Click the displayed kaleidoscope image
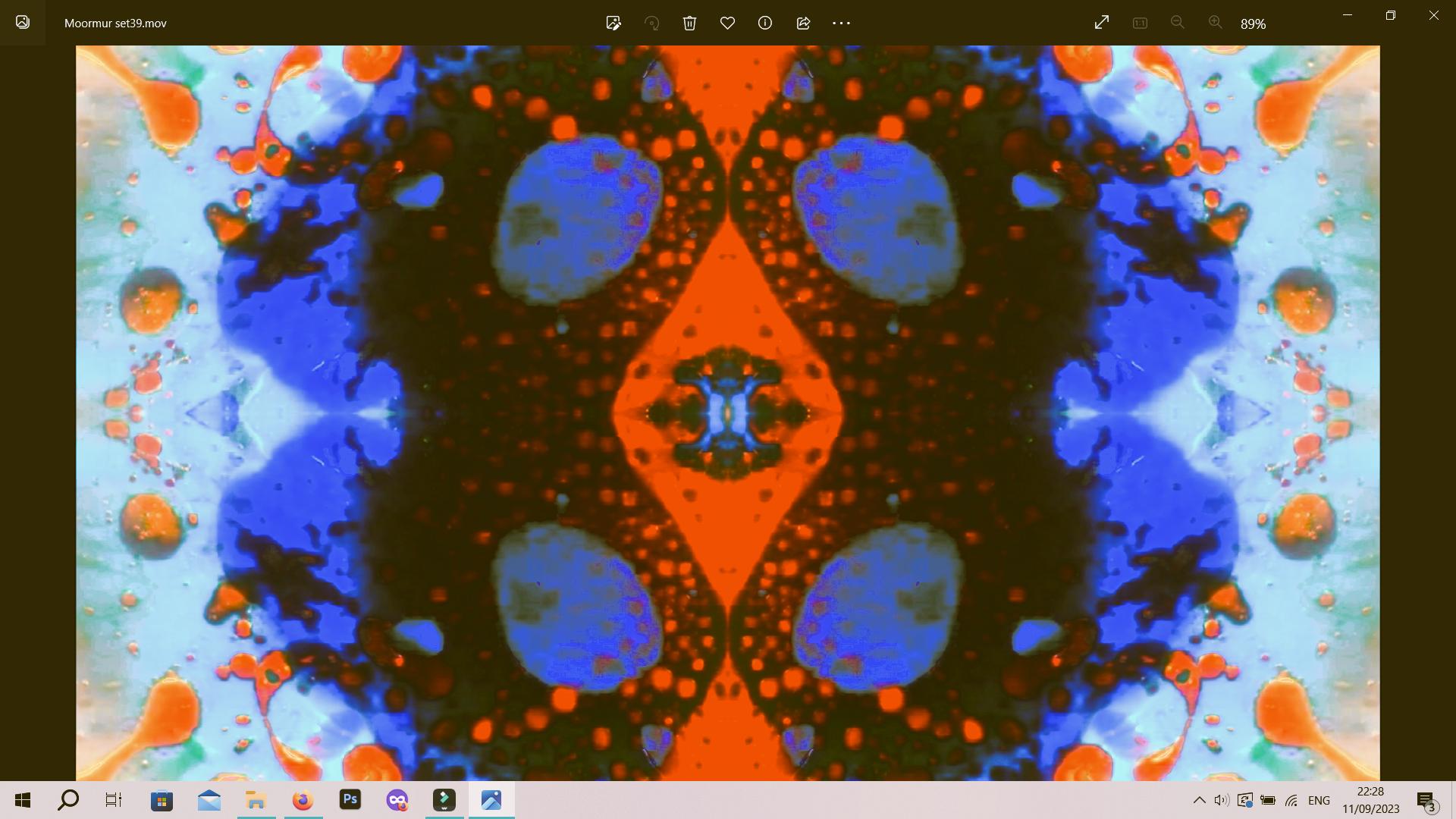The height and width of the screenshot is (819, 1456). point(727,413)
